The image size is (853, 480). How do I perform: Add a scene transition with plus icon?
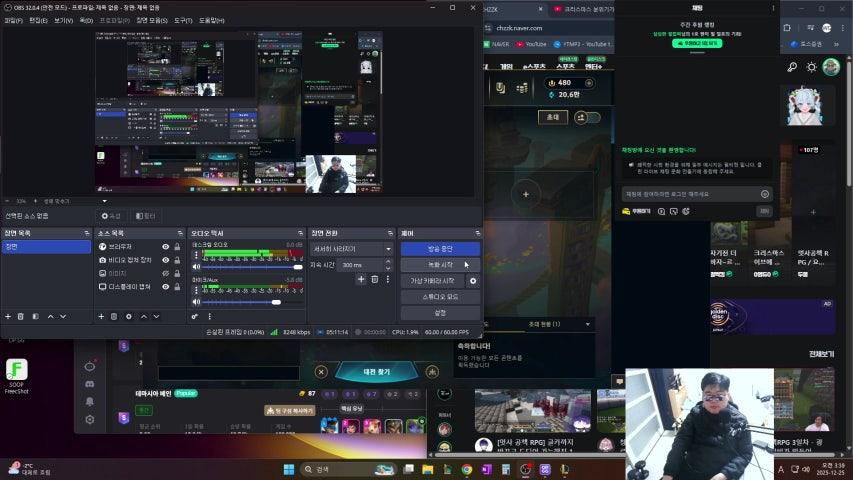(x=361, y=279)
